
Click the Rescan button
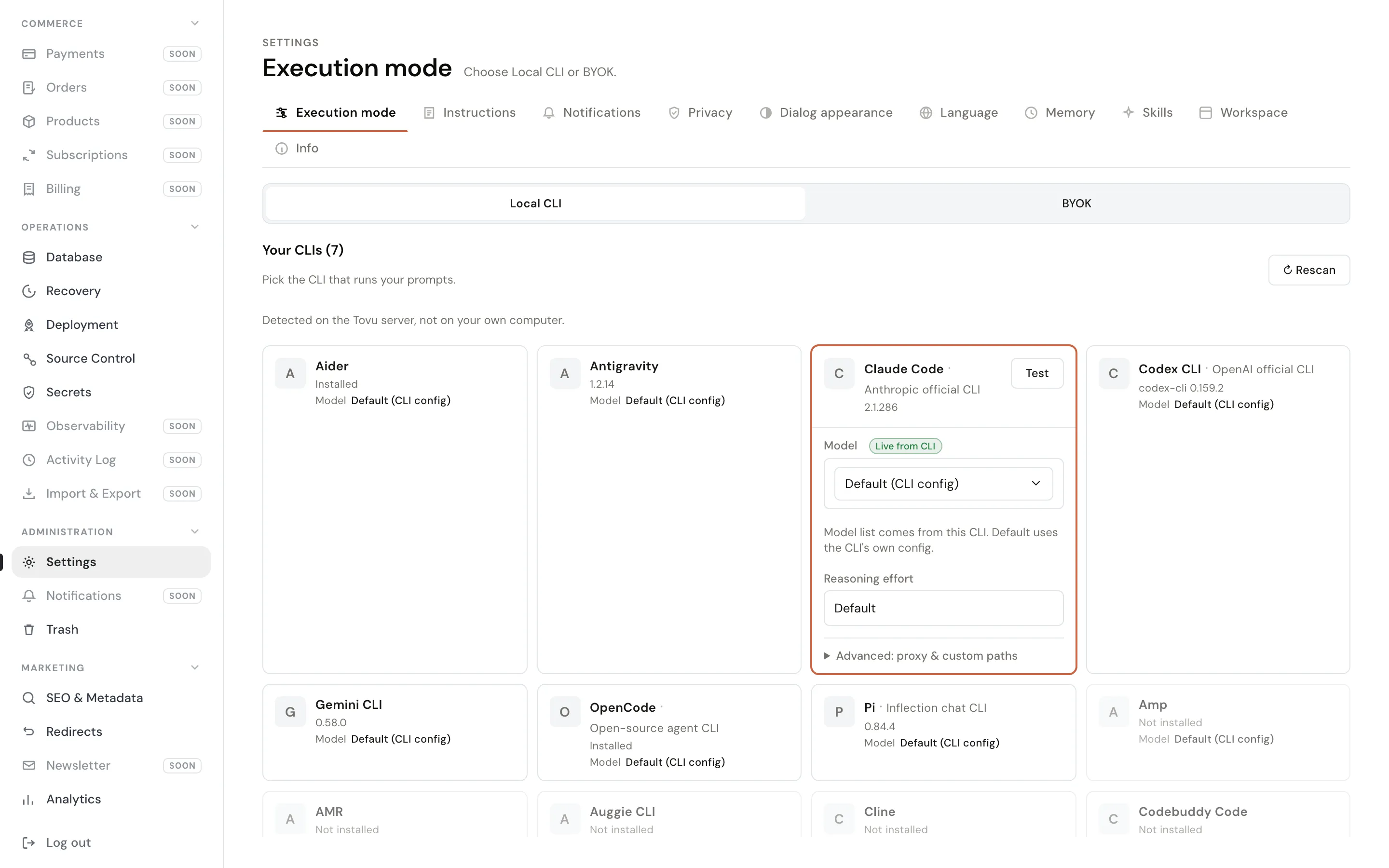pyautogui.click(x=1308, y=271)
